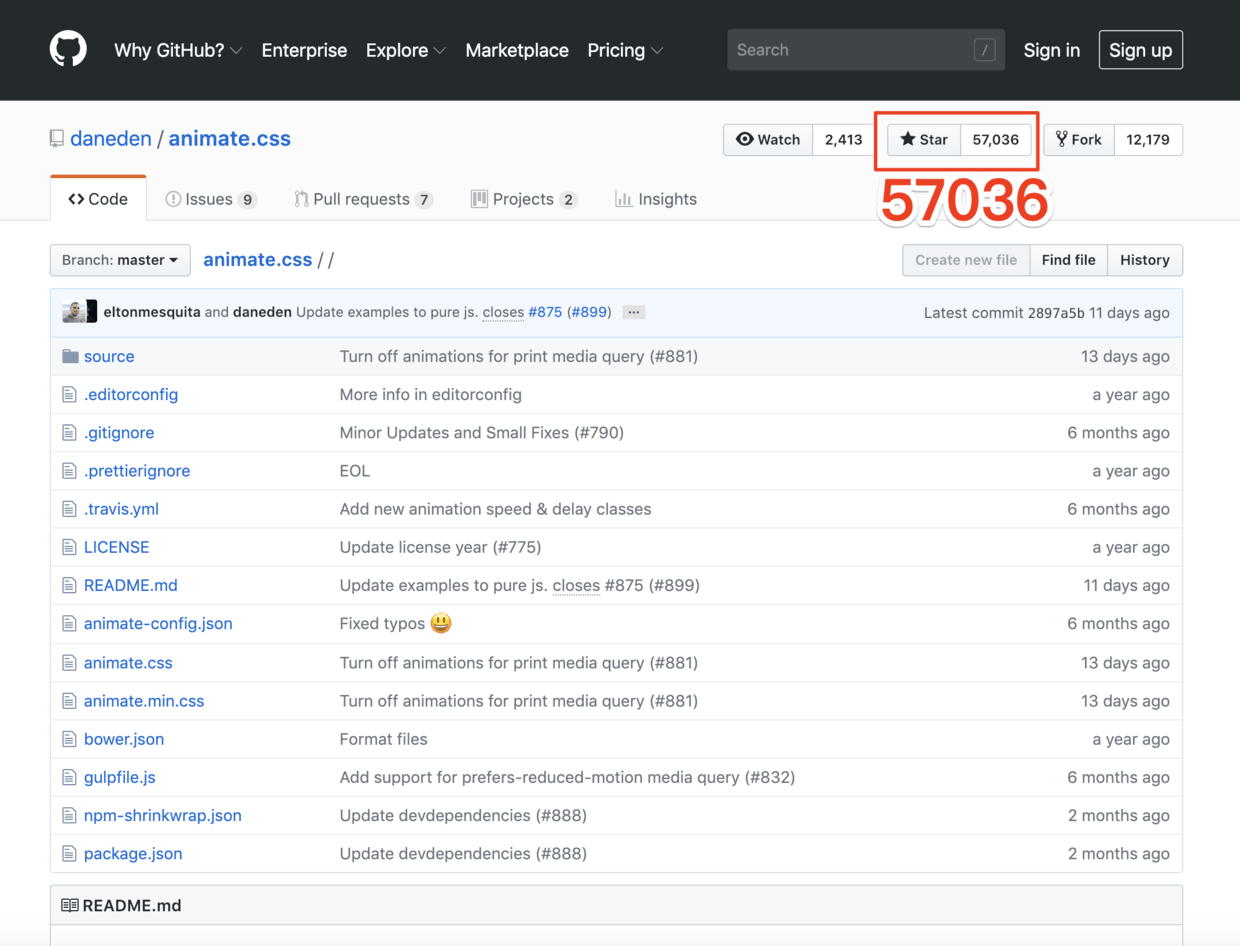Open the latest commit 2897a5b hash
This screenshot has width=1240, height=946.
[1056, 313]
